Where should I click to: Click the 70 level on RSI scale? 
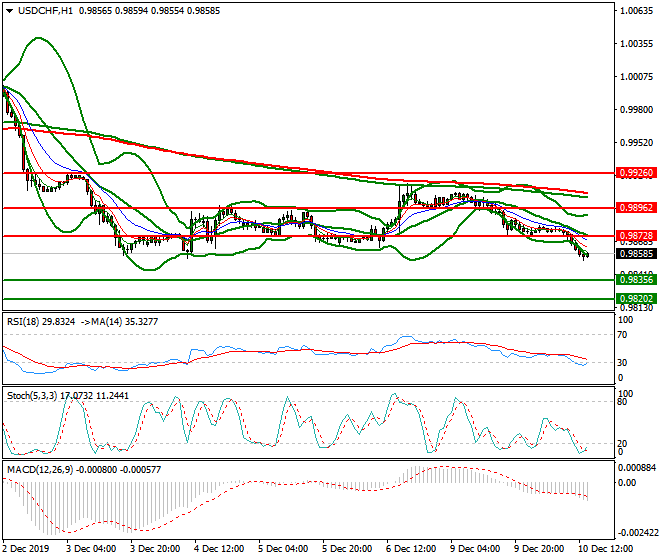click(624, 335)
